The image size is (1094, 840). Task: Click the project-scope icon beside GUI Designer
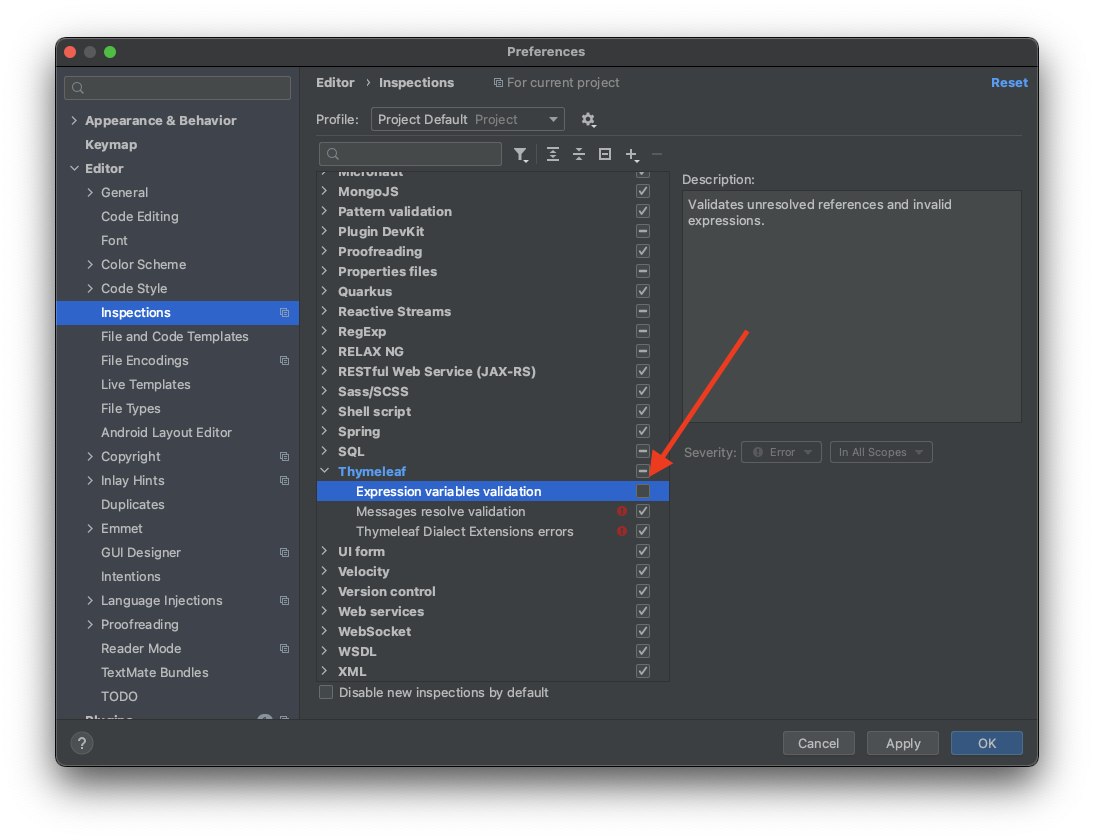pyautogui.click(x=285, y=553)
